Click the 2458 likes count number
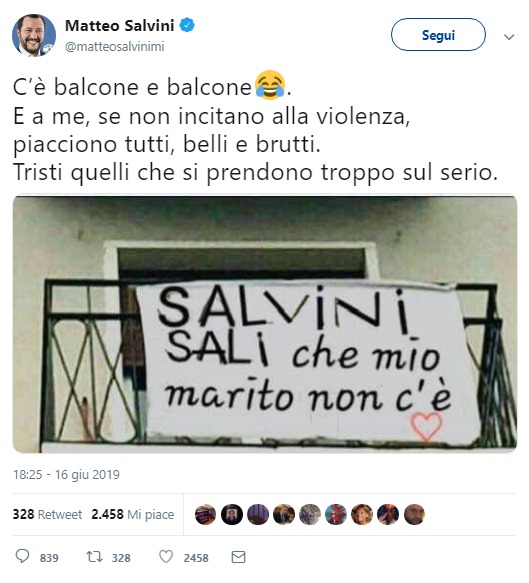The image size is (529, 583). pyautogui.click(x=196, y=558)
